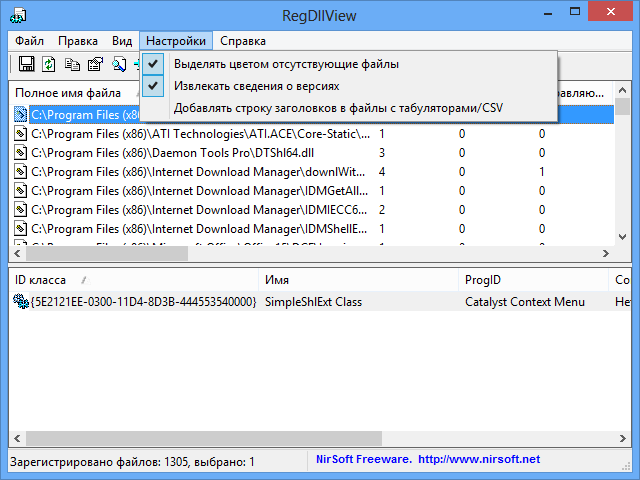Click the 'Catalyst Context Menu' ProgID cell
The height and width of the screenshot is (480, 640).
coord(525,302)
